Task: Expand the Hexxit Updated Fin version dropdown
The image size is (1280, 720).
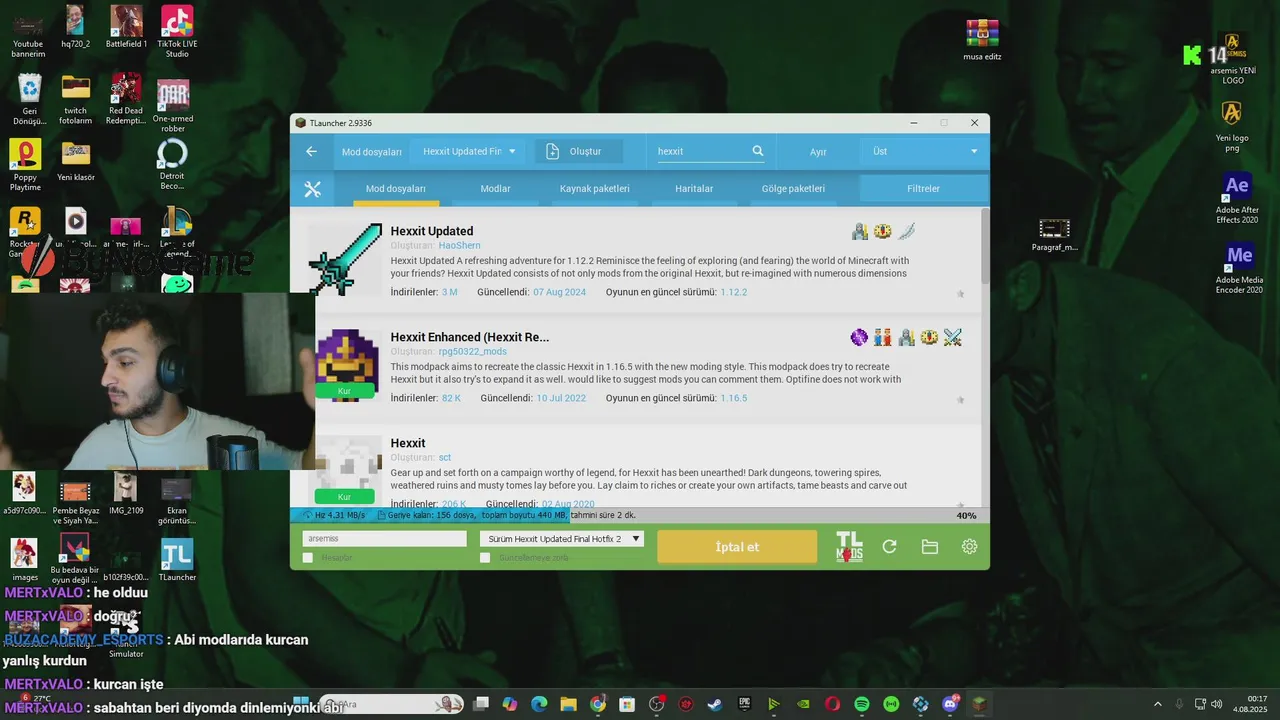Action: coord(469,151)
